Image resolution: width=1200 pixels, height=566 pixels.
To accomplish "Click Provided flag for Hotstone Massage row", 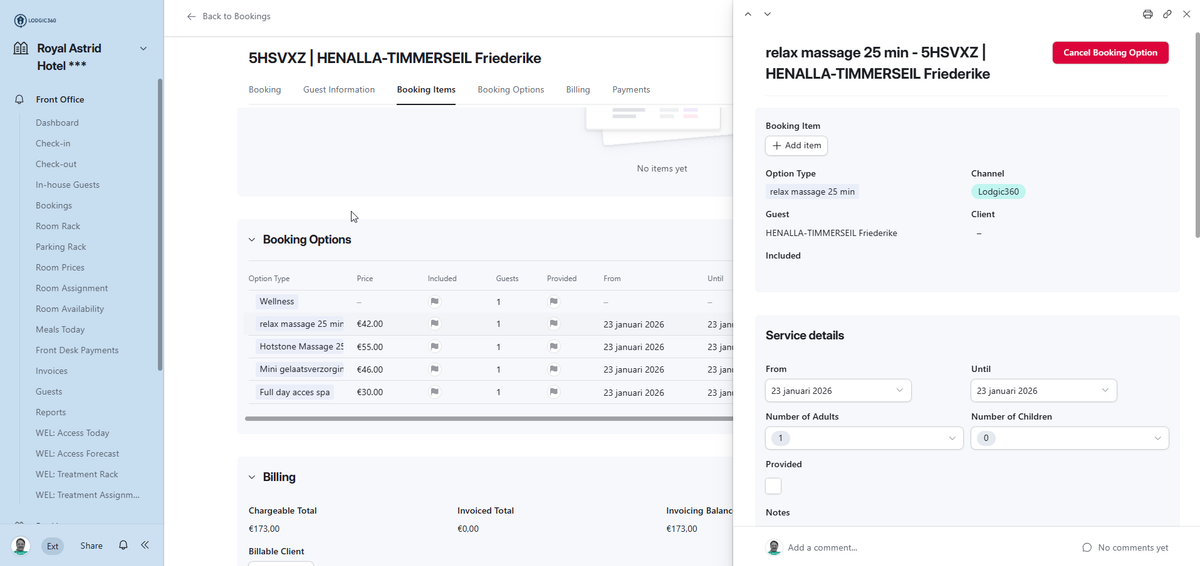I will point(554,347).
